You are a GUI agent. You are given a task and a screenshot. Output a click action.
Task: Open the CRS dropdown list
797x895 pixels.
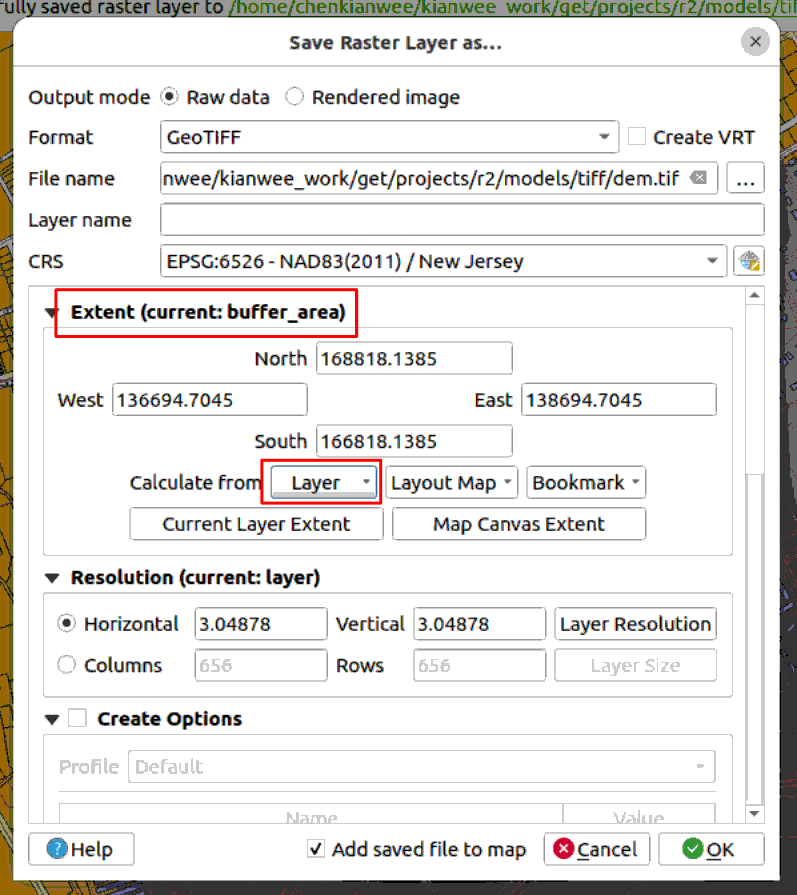(442, 262)
